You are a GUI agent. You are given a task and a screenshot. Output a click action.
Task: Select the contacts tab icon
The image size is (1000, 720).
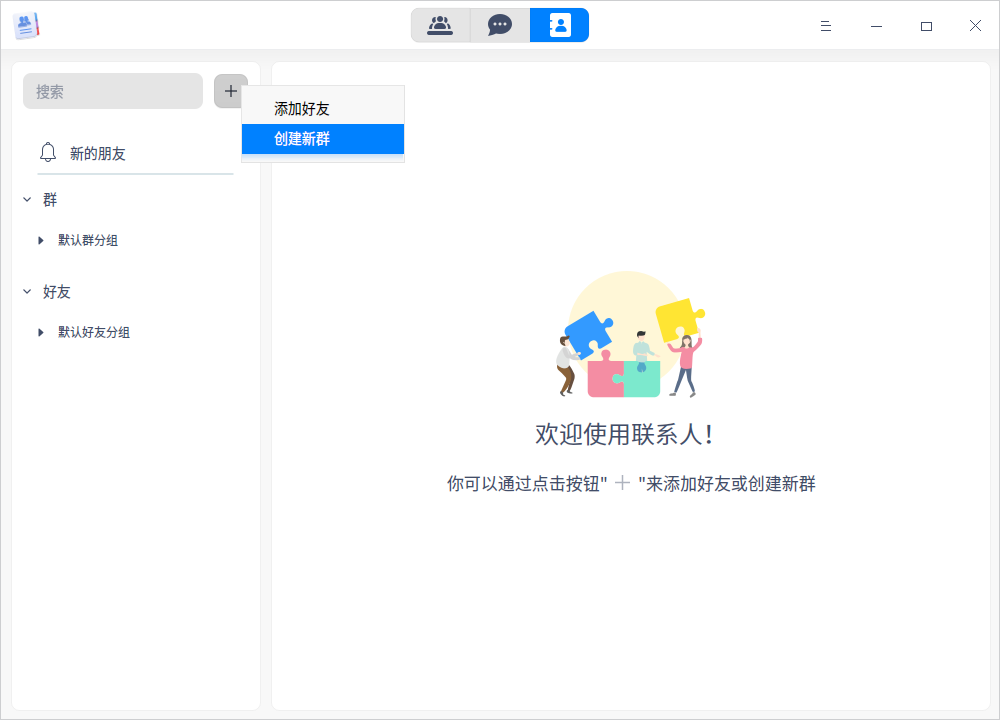click(x=559, y=26)
